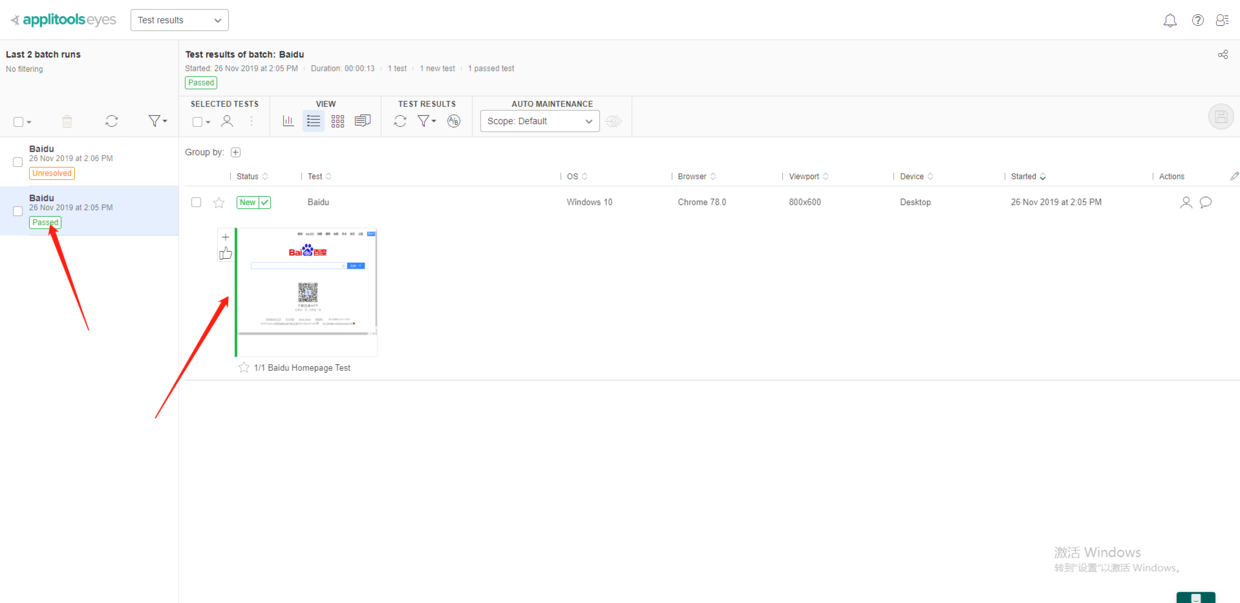Tick the Passed Baidu batch checkbox
Screen dimensions: 1240x603
[x=18, y=211]
